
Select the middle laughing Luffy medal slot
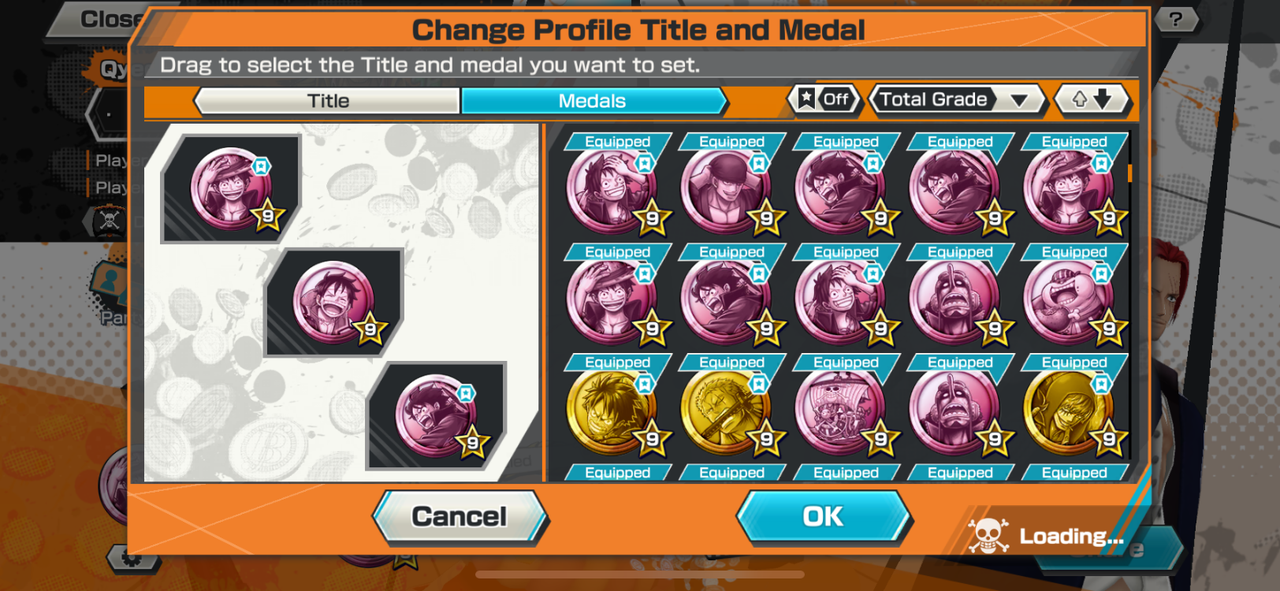[334, 303]
